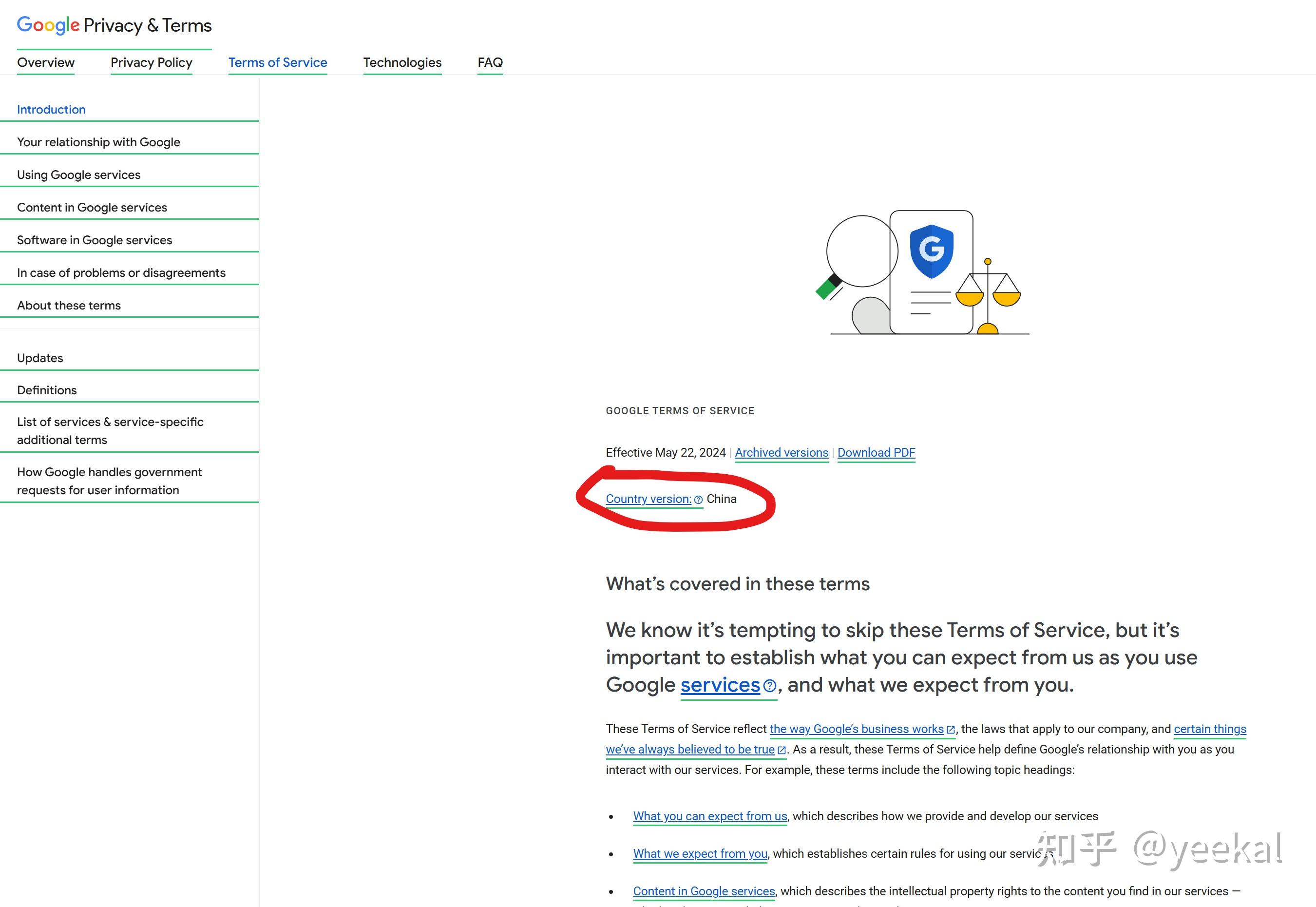Viewport: 1316px width, 907px height.
Task: Select Using Google services in sidebar
Action: (x=78, y=174)
